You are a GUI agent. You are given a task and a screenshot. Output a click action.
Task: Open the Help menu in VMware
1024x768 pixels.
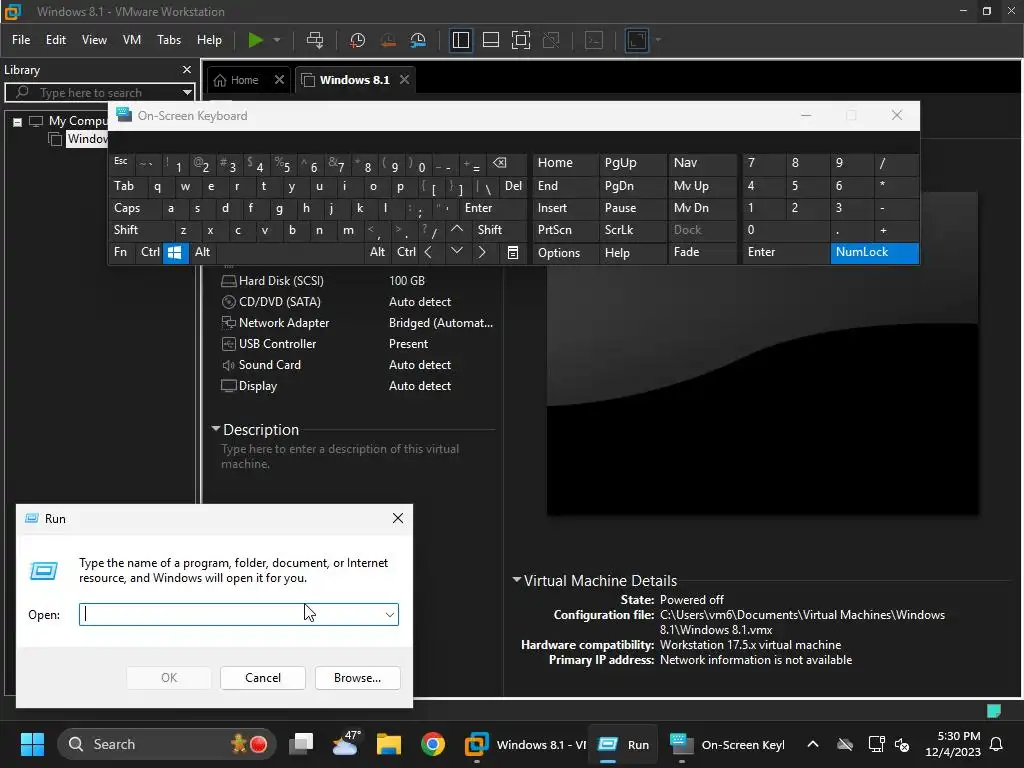pos(210,40)
